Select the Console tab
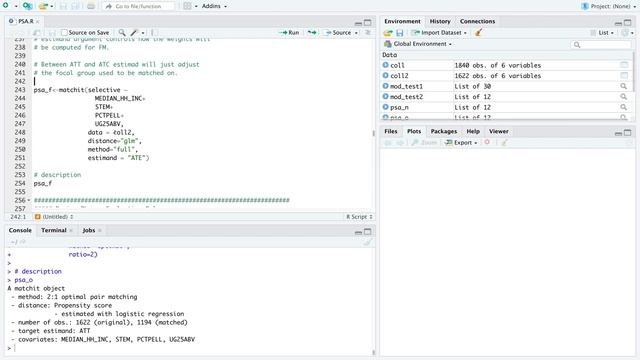Screen dimensions: 640x360 [20, 230]
